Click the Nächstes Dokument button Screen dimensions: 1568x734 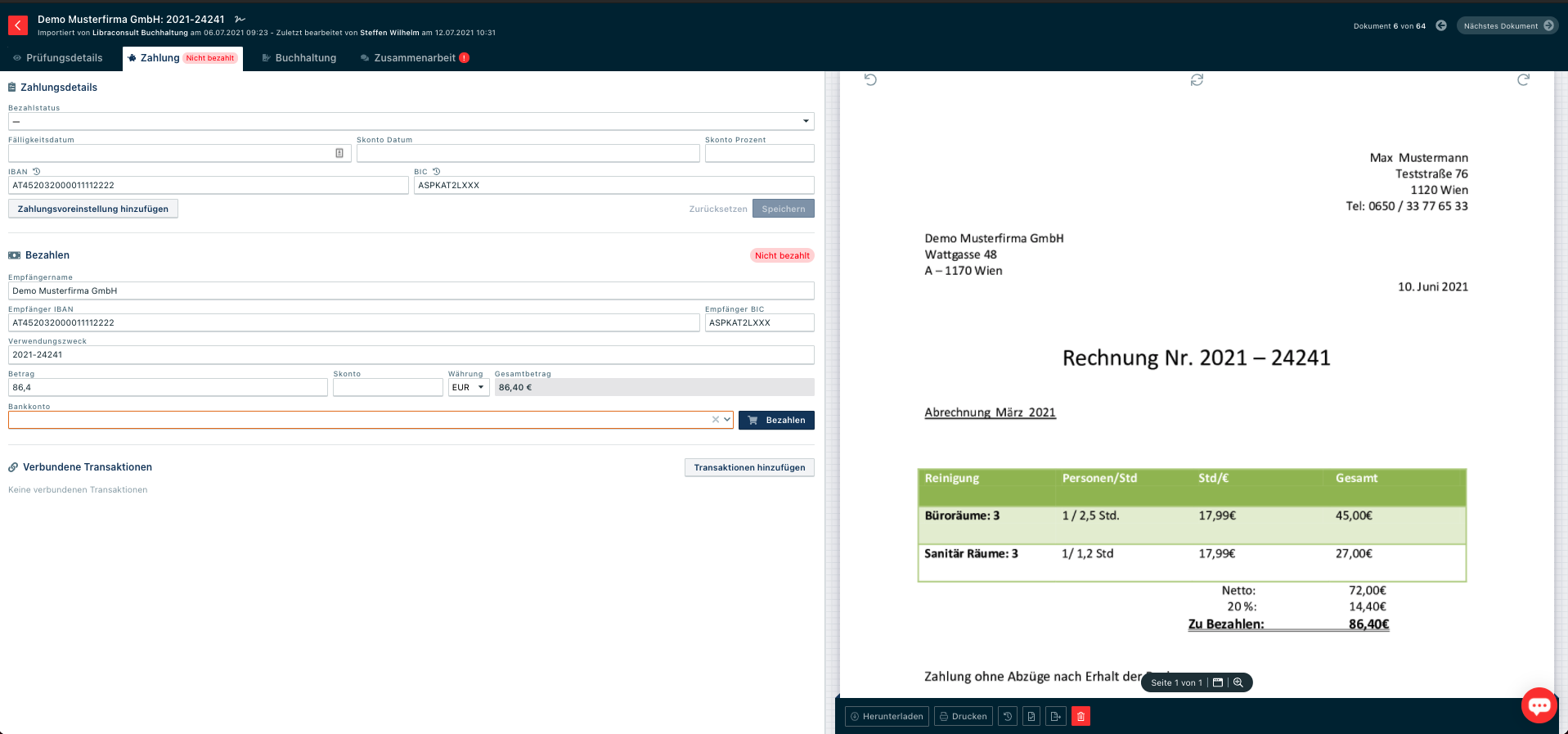pyautogui.click(x=1507, y=26)
